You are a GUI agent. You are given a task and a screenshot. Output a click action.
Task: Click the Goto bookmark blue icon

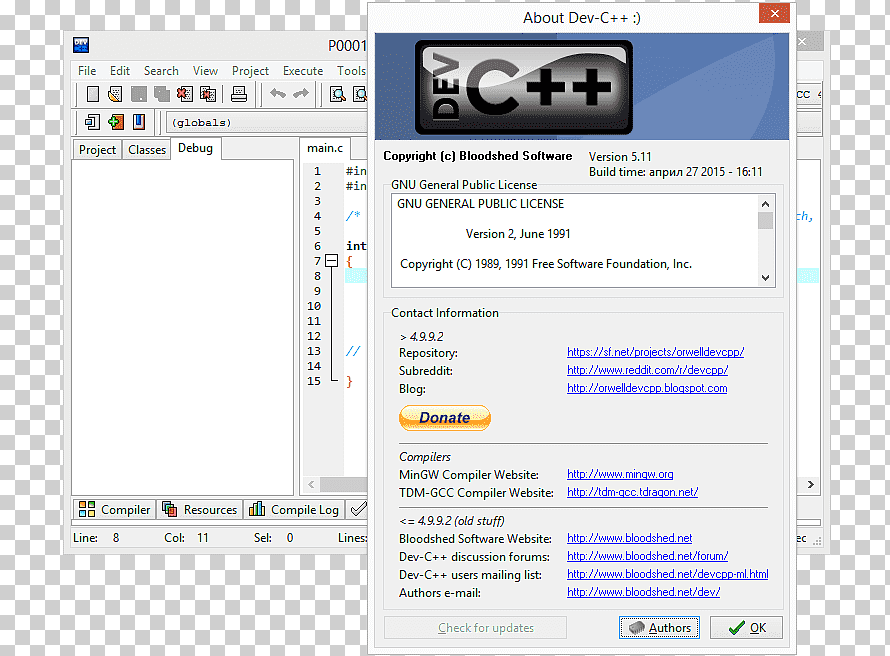pyautogui.click(x=138, y=121)
